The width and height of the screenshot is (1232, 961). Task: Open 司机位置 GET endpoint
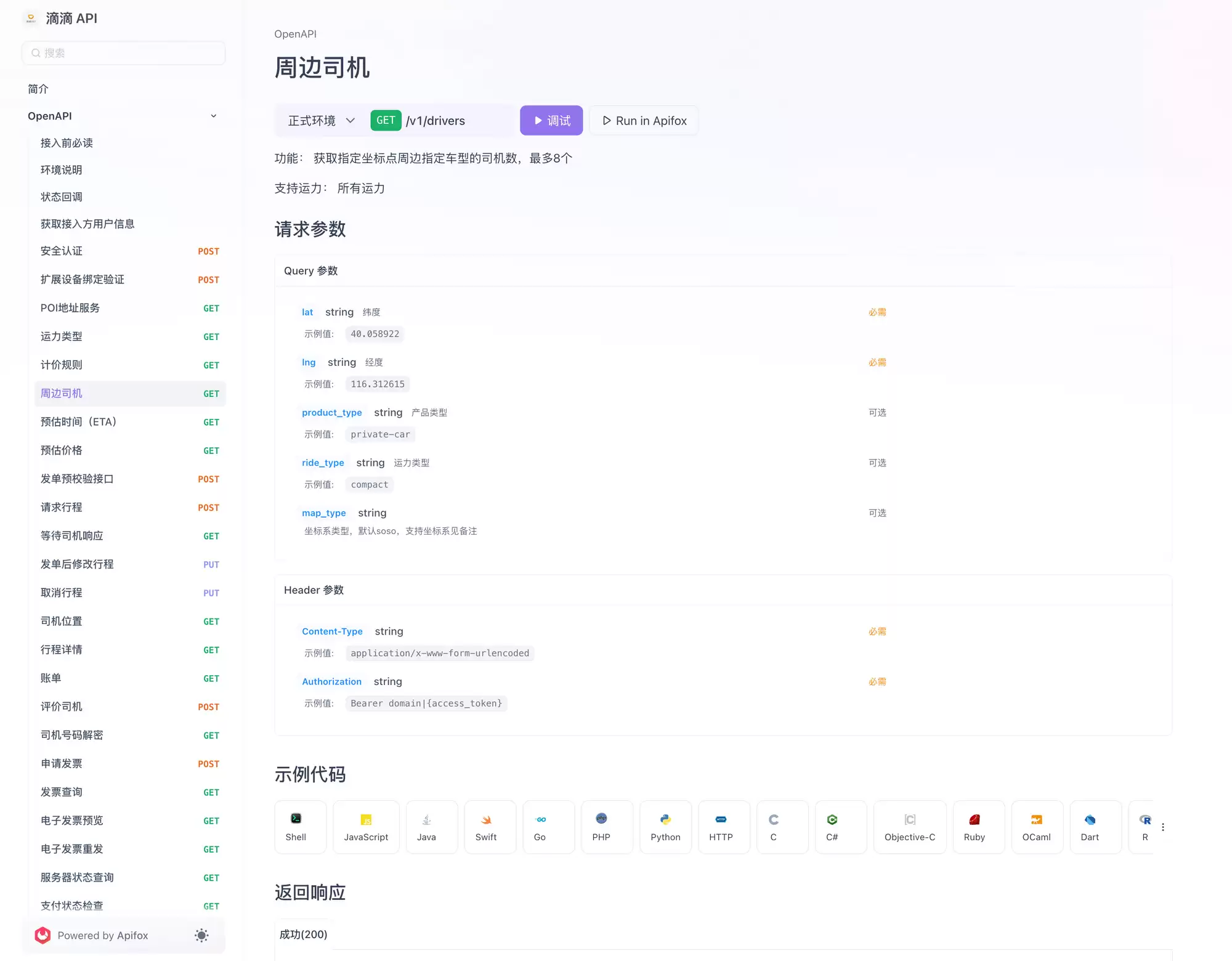point(130,622)
